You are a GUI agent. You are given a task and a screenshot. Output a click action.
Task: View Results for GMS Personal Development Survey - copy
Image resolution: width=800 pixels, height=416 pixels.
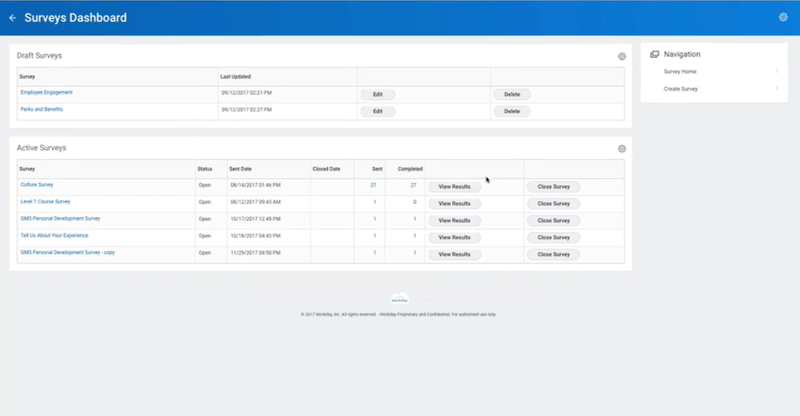pyautogui.click(x=454, y=254)
